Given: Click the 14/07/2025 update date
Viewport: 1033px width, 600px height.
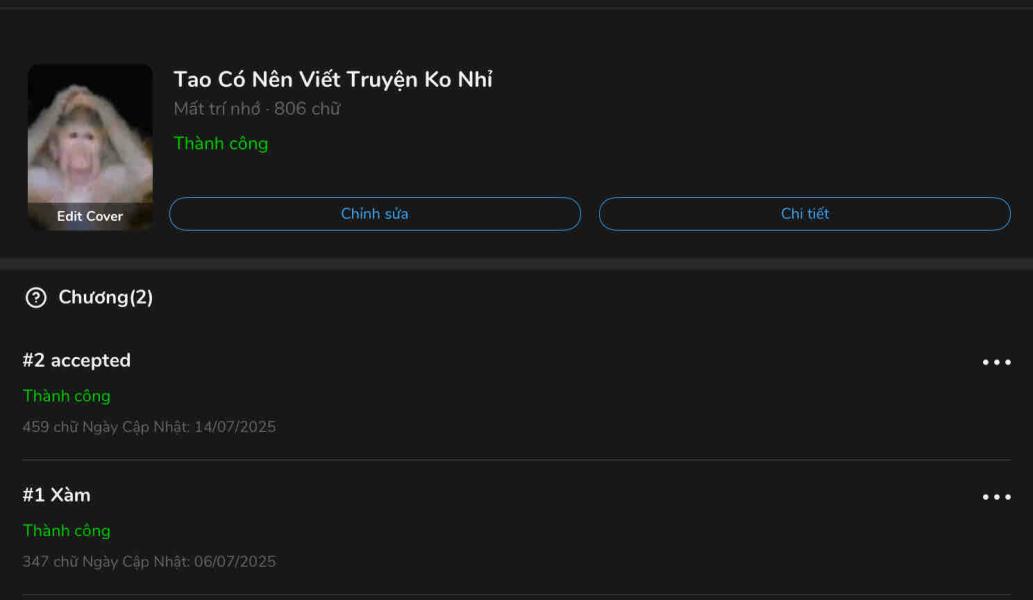Looking at the screenshot, I should [x=235, y=427].
